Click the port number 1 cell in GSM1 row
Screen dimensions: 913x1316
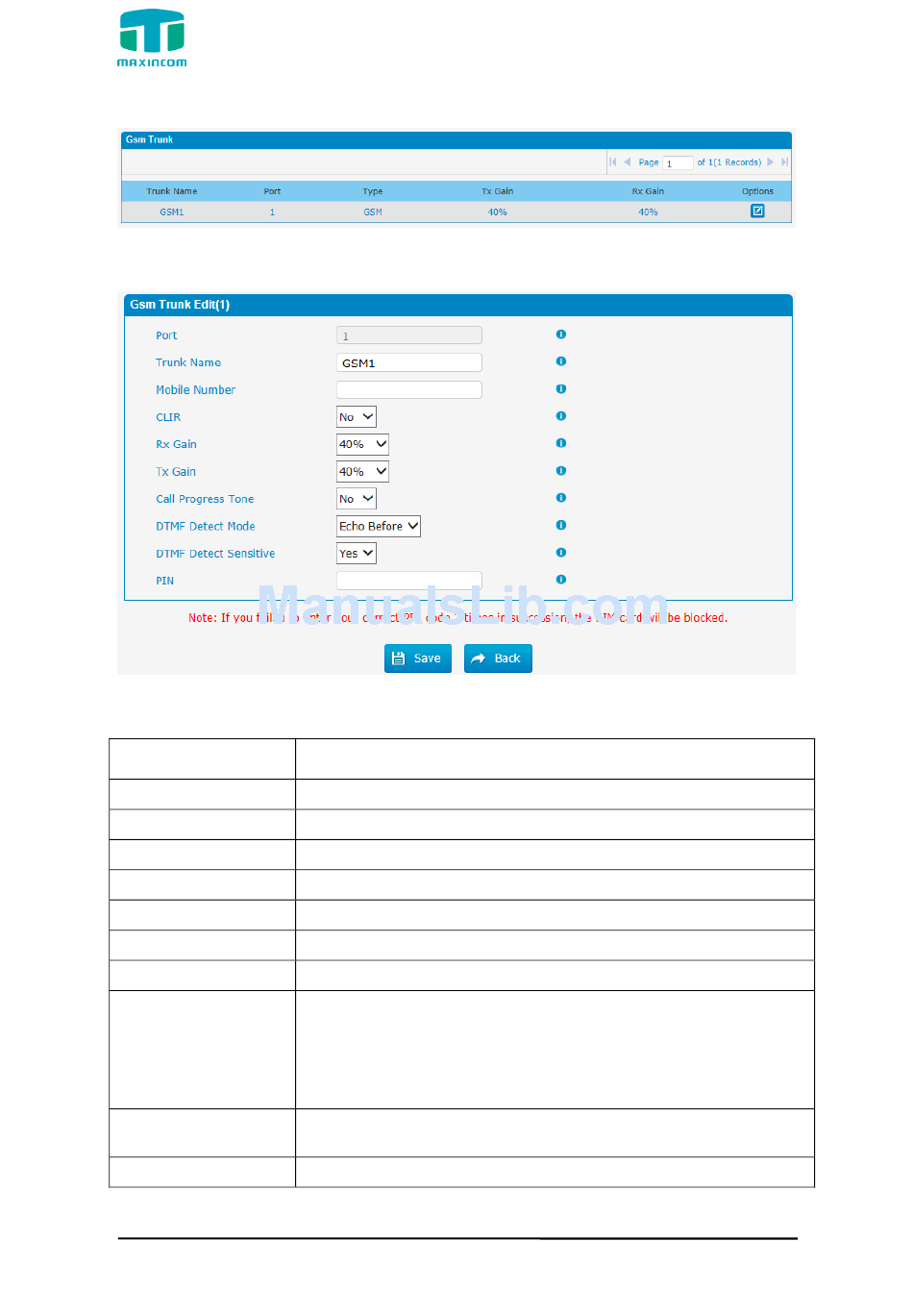(x=272, y=212)
